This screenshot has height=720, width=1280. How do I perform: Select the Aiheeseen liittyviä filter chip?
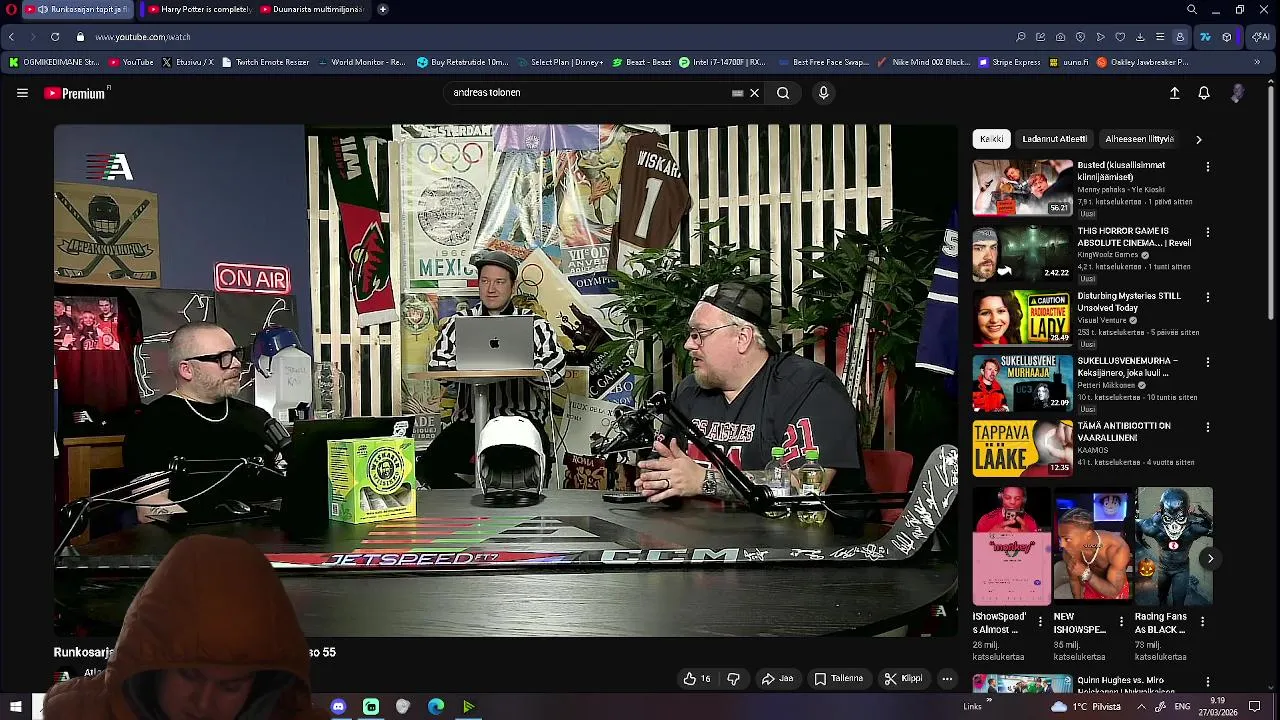point(1140,139)
